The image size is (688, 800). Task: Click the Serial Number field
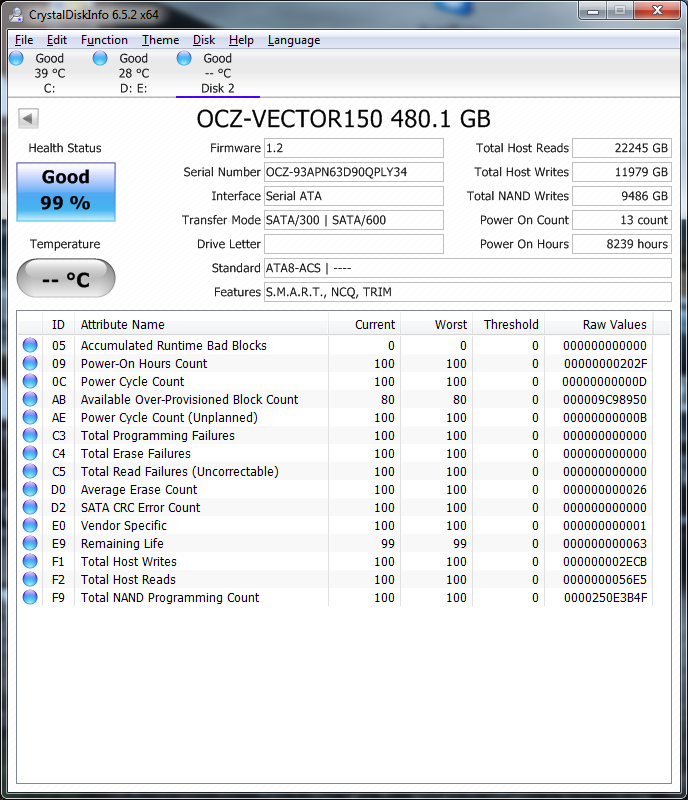tap(354, 172)
